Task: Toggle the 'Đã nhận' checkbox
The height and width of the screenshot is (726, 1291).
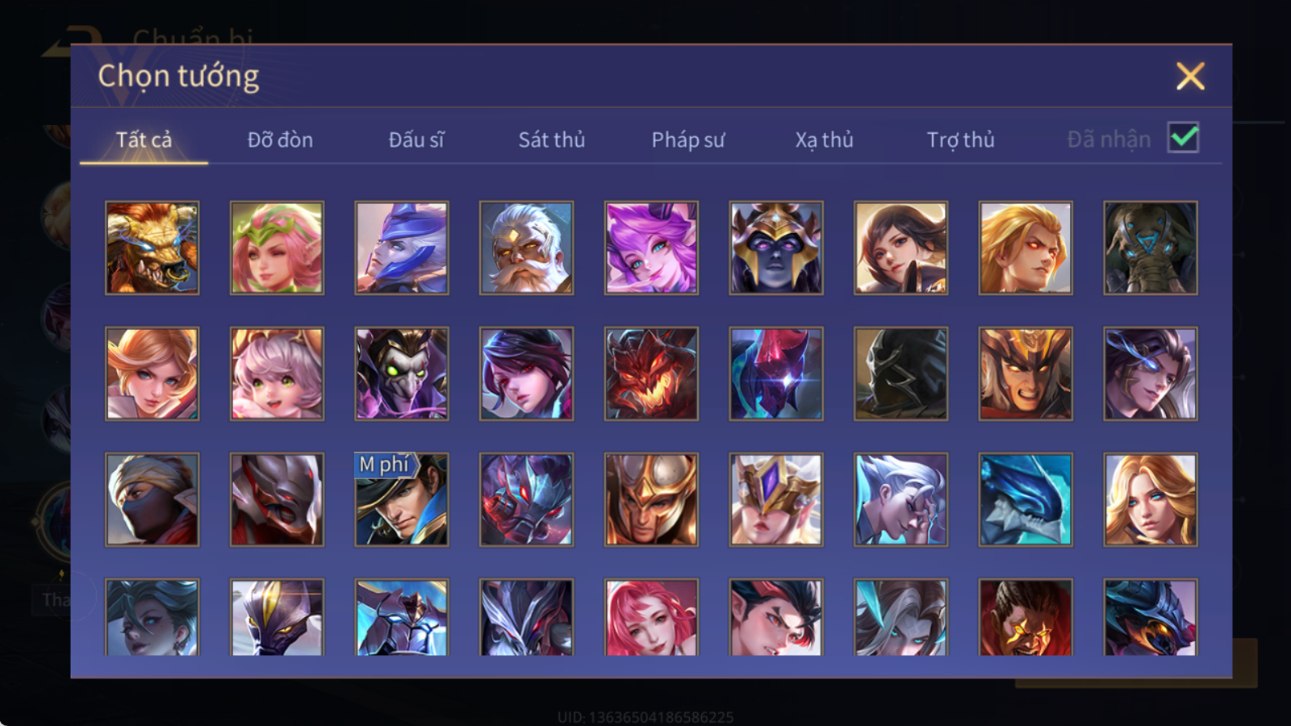Action: click(x=1183, y=138)
